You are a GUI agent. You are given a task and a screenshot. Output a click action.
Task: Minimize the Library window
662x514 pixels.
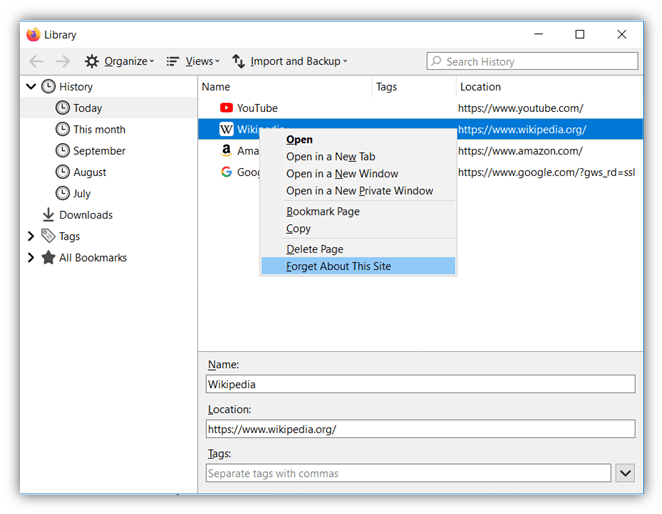click(538, 34)
